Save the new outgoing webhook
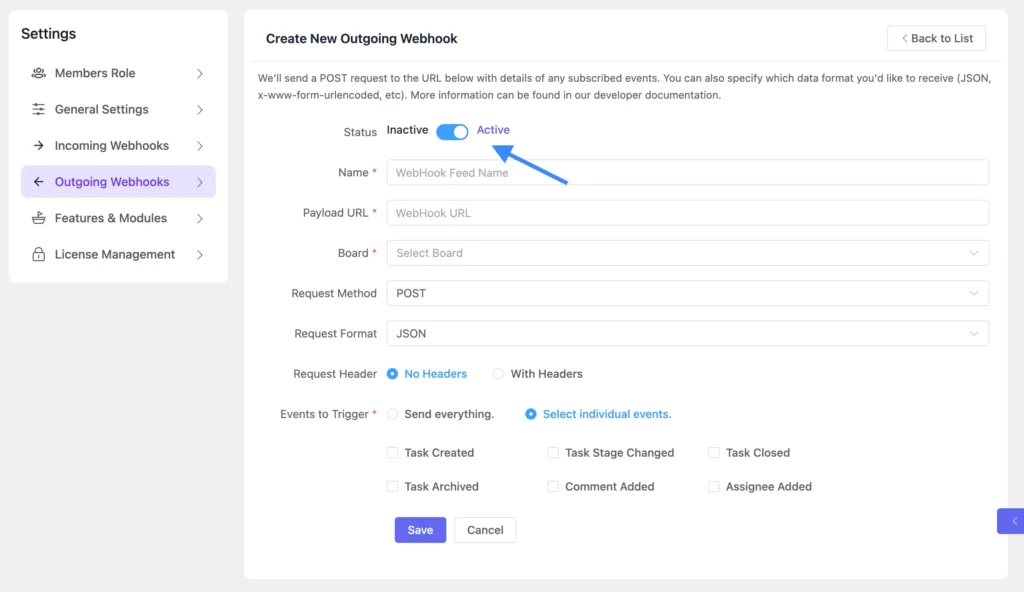This screenshot has height=592, width=1024. pos(420,530)
